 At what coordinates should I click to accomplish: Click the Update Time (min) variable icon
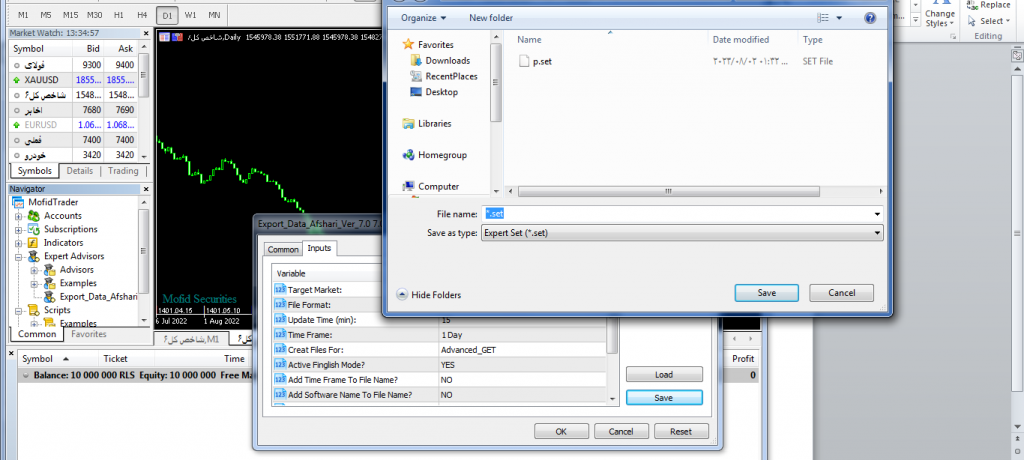[280, 320]
